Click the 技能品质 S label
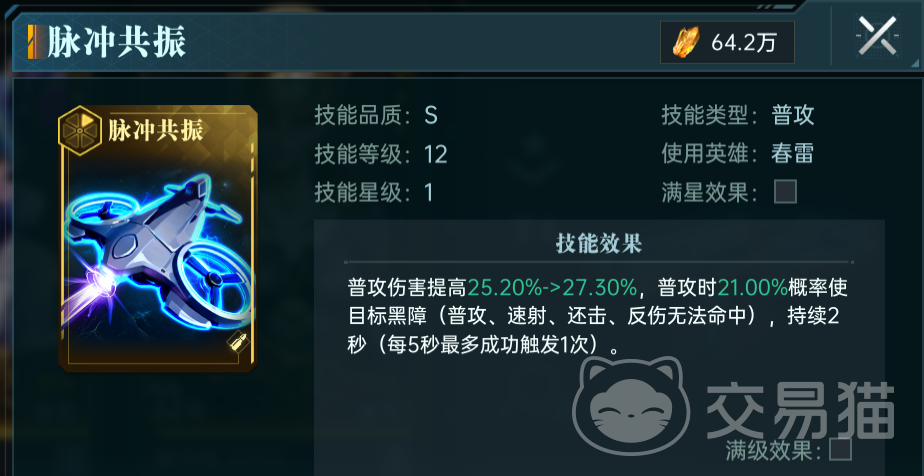Screen dimensions: 924x476 (x=376, y=115)
